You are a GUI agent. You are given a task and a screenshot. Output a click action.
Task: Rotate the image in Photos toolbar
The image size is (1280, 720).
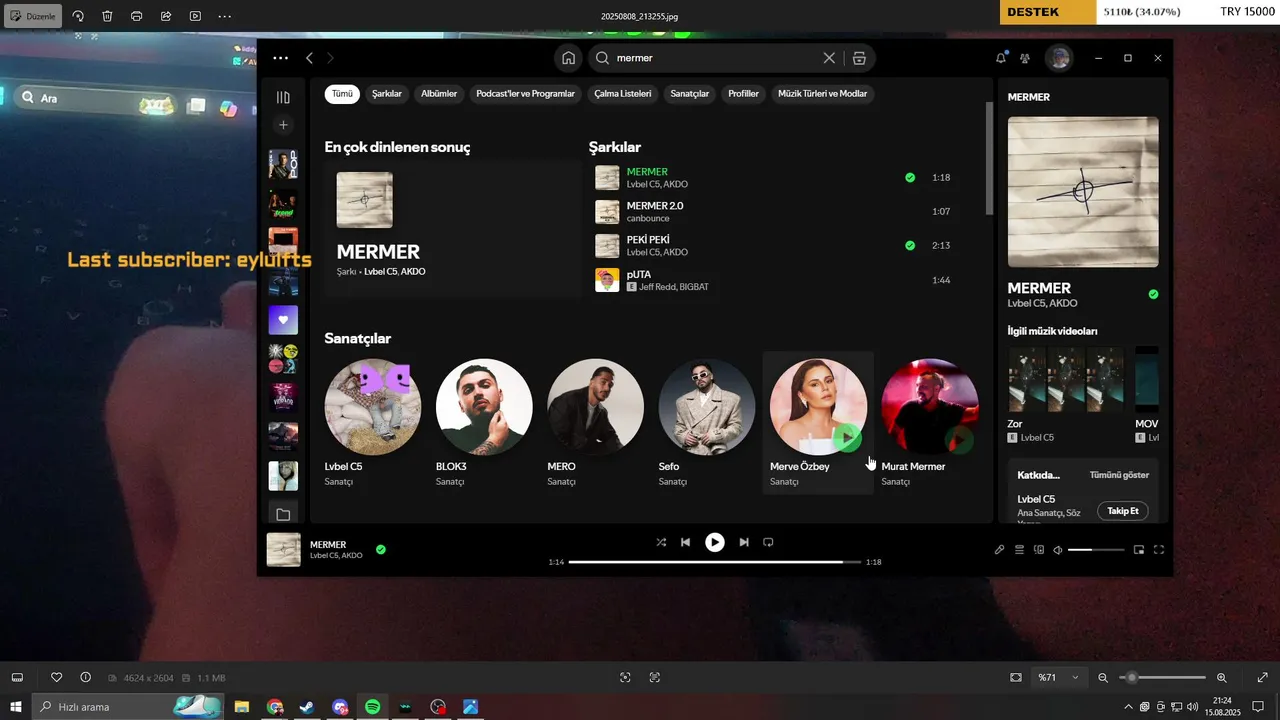click(x=78, y=16)
